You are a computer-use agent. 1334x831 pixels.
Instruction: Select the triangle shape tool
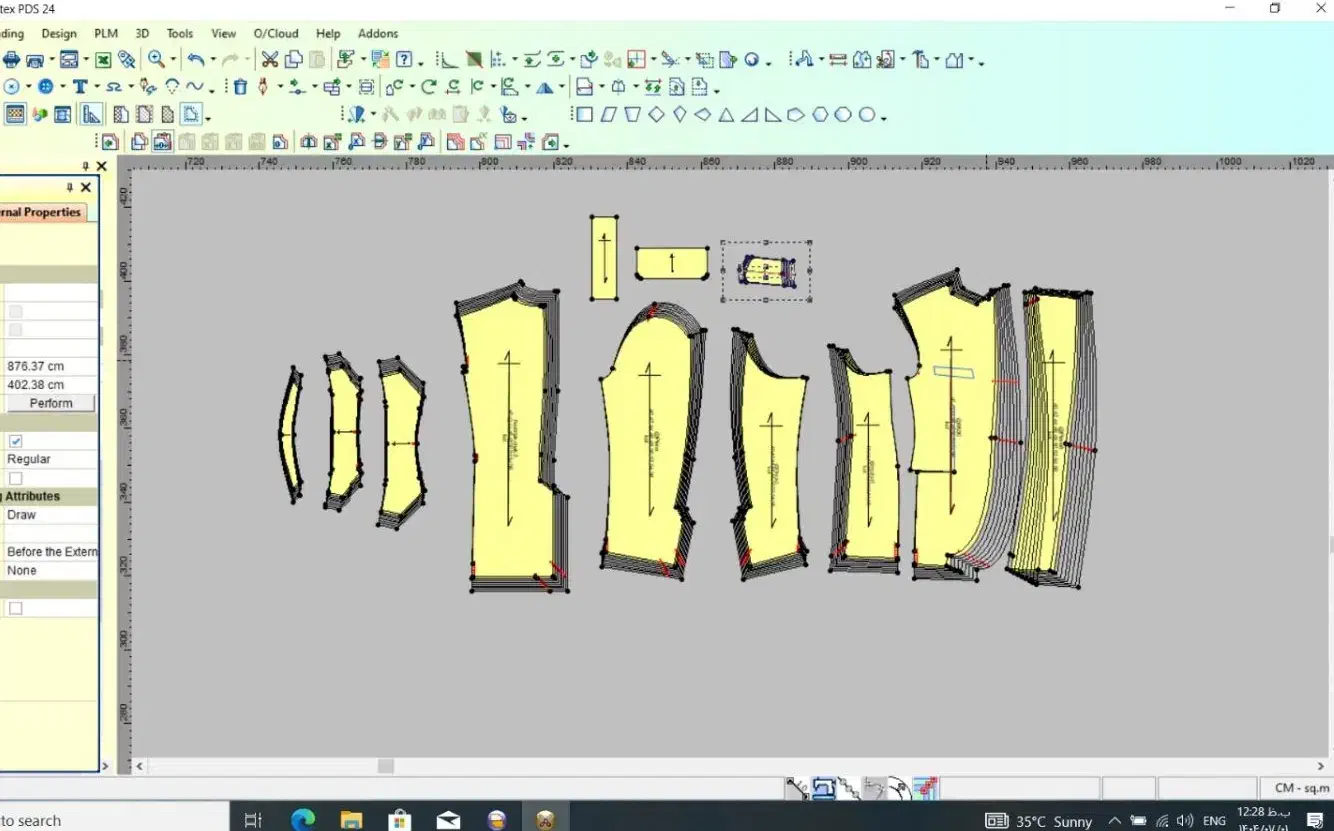point(726,115)
